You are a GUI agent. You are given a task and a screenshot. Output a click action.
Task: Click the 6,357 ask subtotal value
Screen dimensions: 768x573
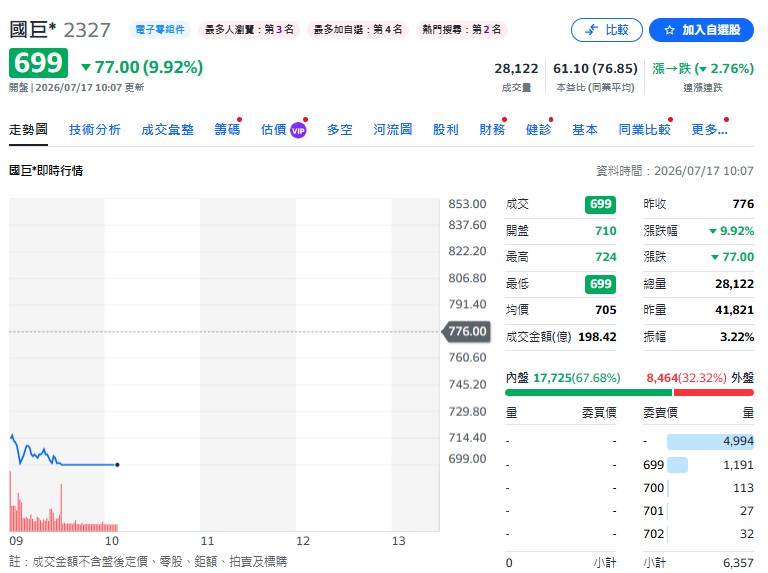(738, 563)
